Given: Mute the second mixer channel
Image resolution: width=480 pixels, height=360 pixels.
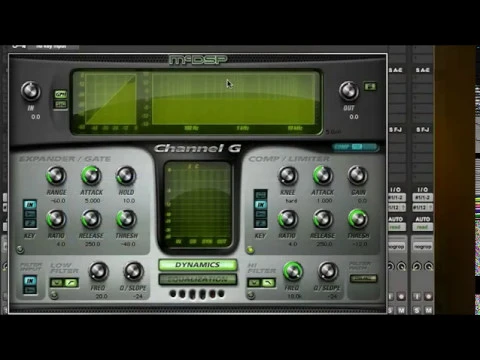Looking at the screenshot, I should (428, 311).
